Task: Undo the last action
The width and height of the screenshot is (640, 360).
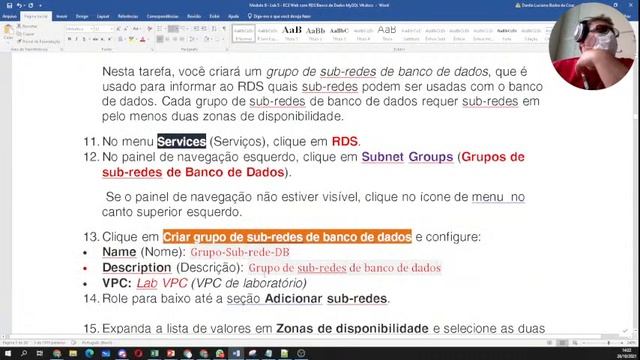Action: (19, 5)
